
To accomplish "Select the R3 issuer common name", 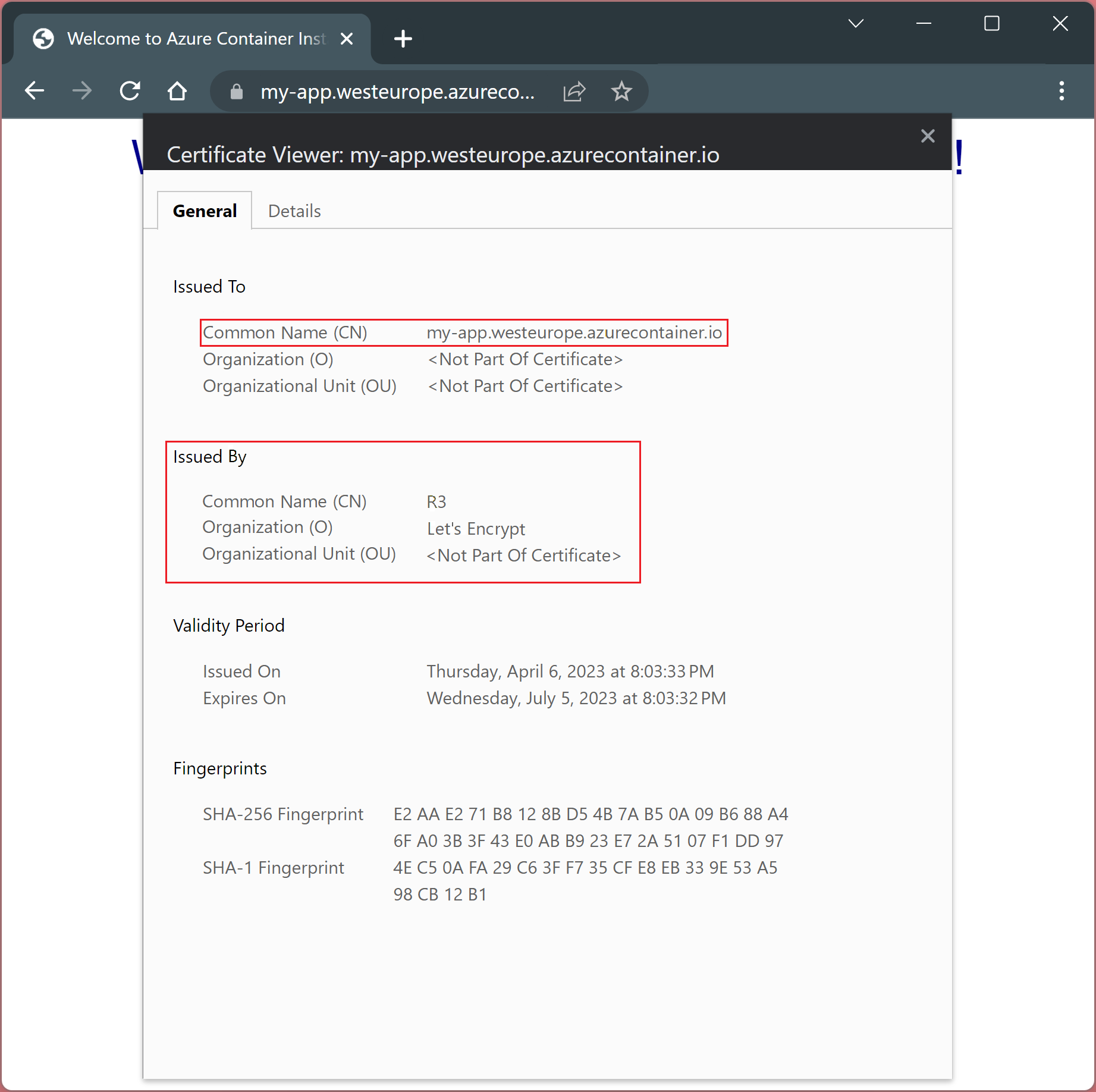I will point(436,502).
